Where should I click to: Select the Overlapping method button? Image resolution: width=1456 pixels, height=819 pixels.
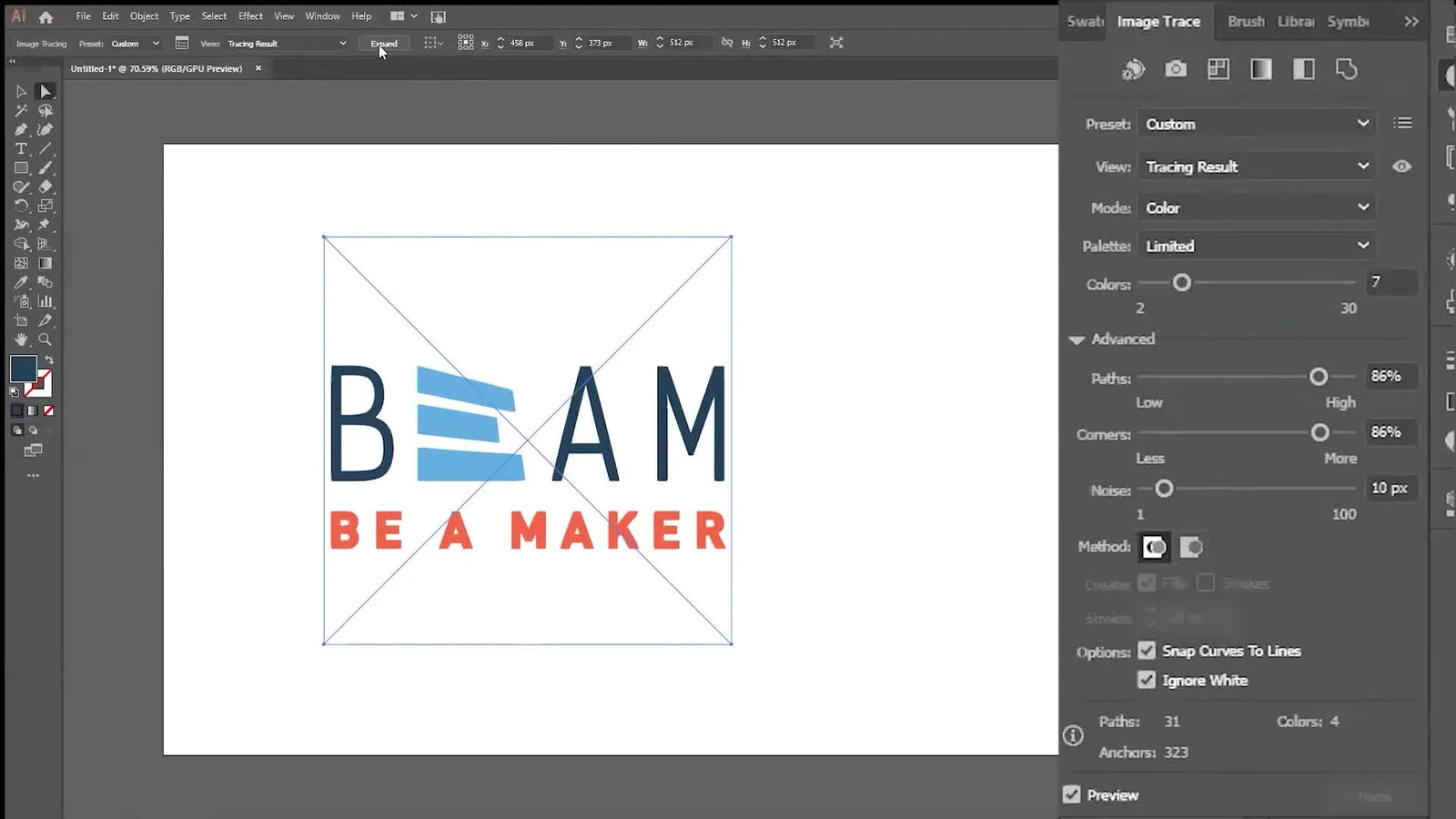coord(1191,547)
